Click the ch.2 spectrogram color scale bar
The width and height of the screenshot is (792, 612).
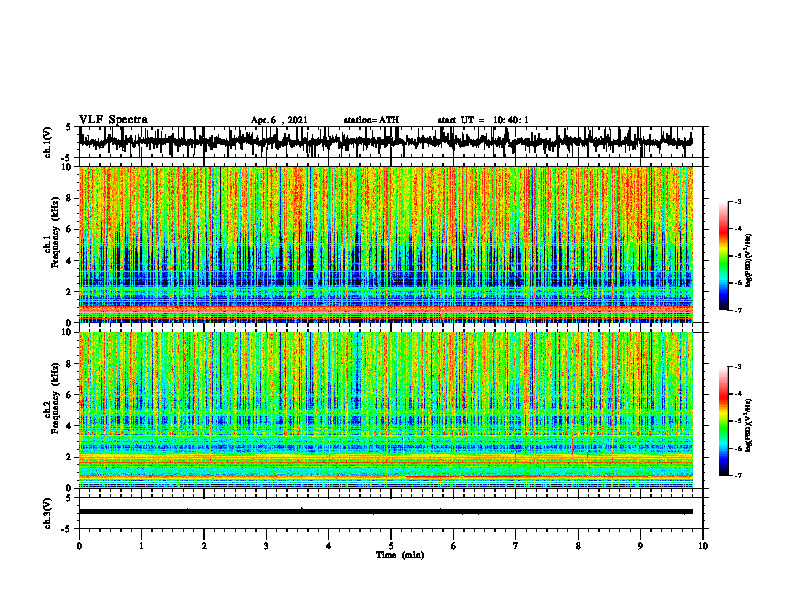click(724, 421)
